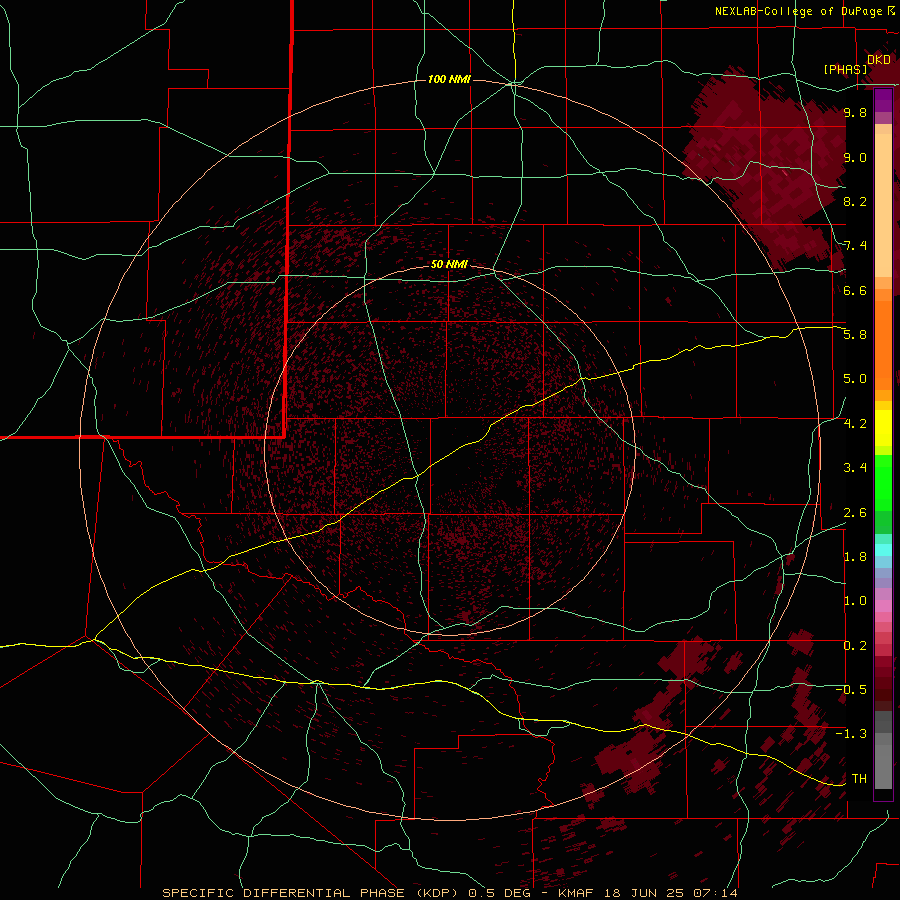Image resolution: width=900 pixels, height=900 pixels.
Task: Click the [PHAS] legend heading
Action: 845,70
